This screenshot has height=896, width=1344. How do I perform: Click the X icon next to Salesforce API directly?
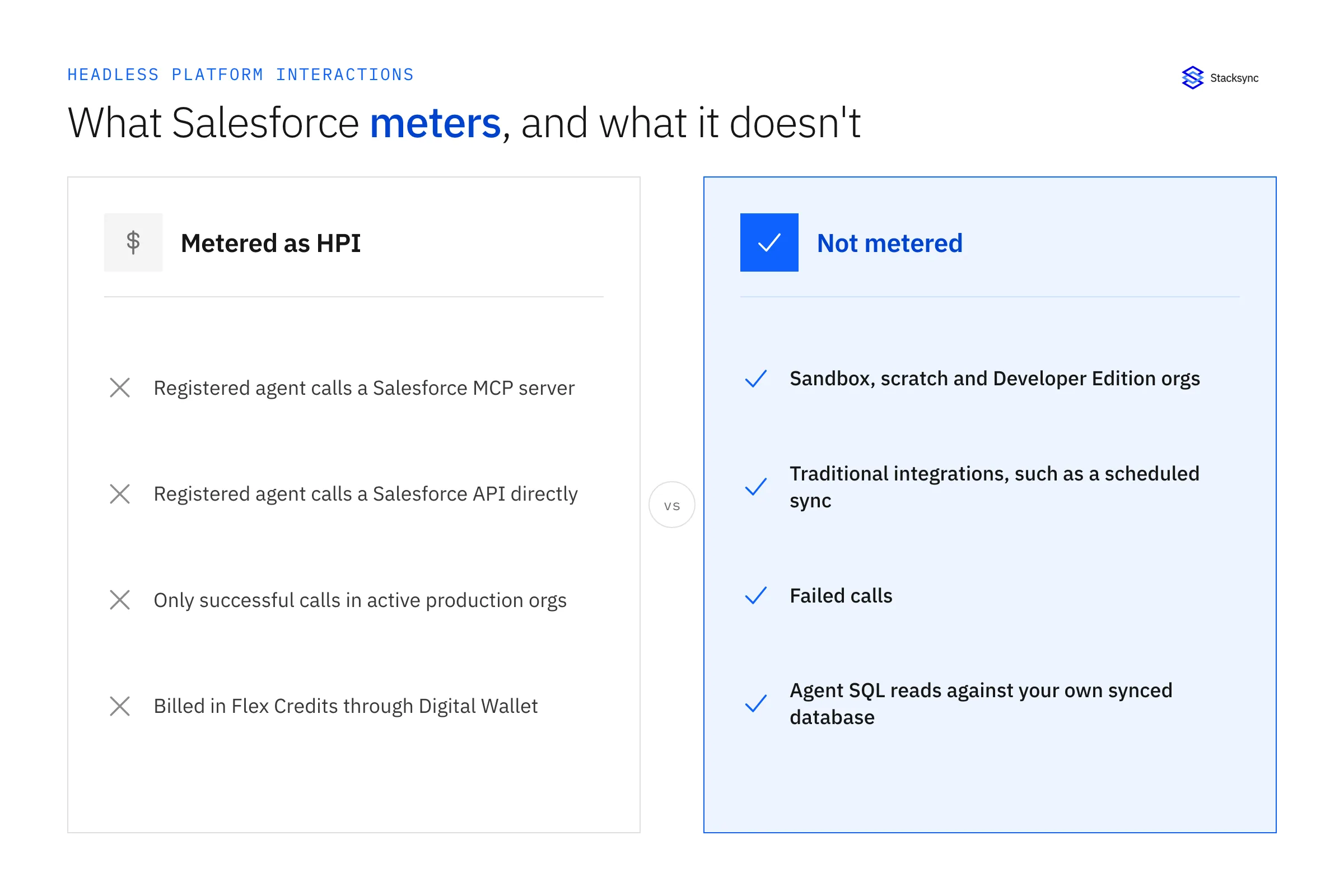[120, 494]
